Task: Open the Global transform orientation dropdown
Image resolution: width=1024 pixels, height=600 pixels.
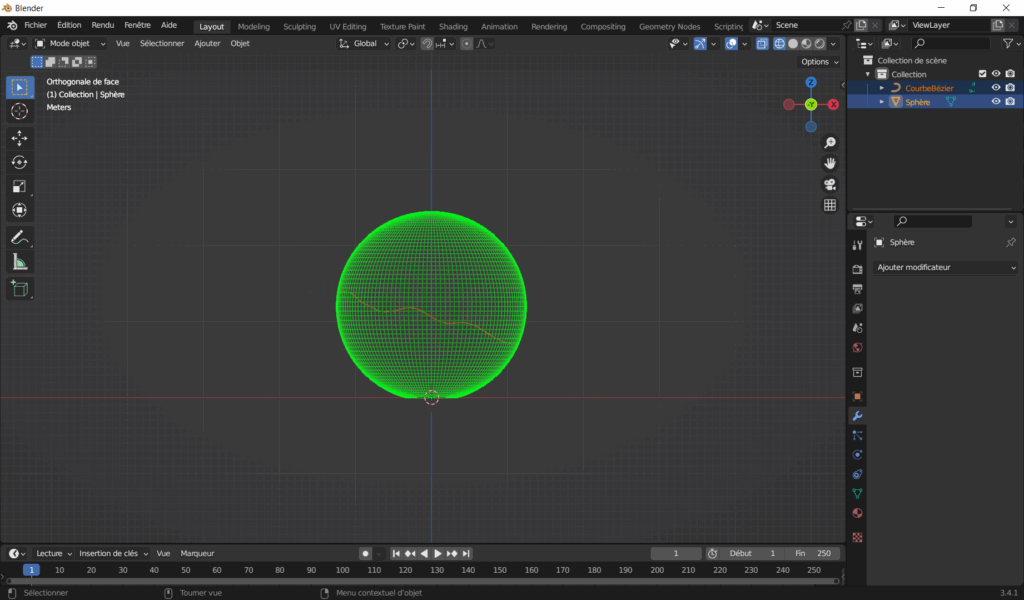Action: pyautogui.click(x=364, y=44)
